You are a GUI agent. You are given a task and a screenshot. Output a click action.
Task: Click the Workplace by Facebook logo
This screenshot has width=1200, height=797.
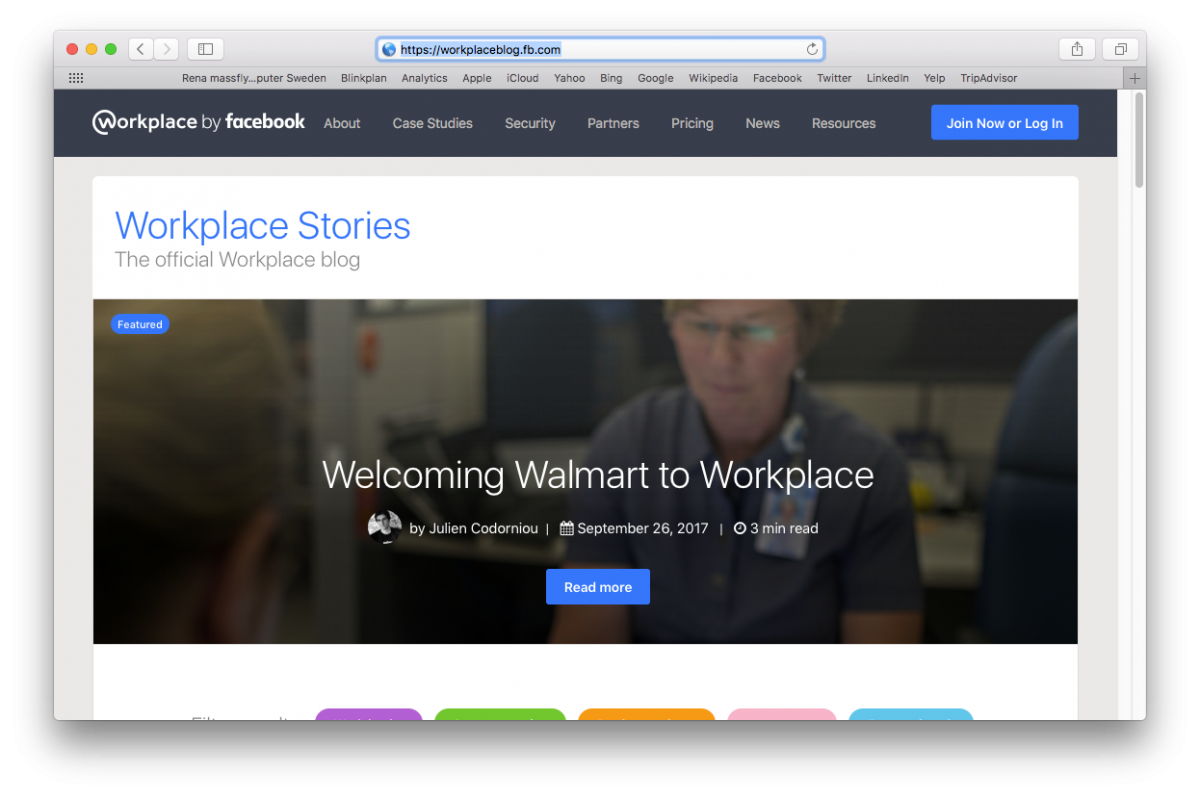(x=199, y=122)
